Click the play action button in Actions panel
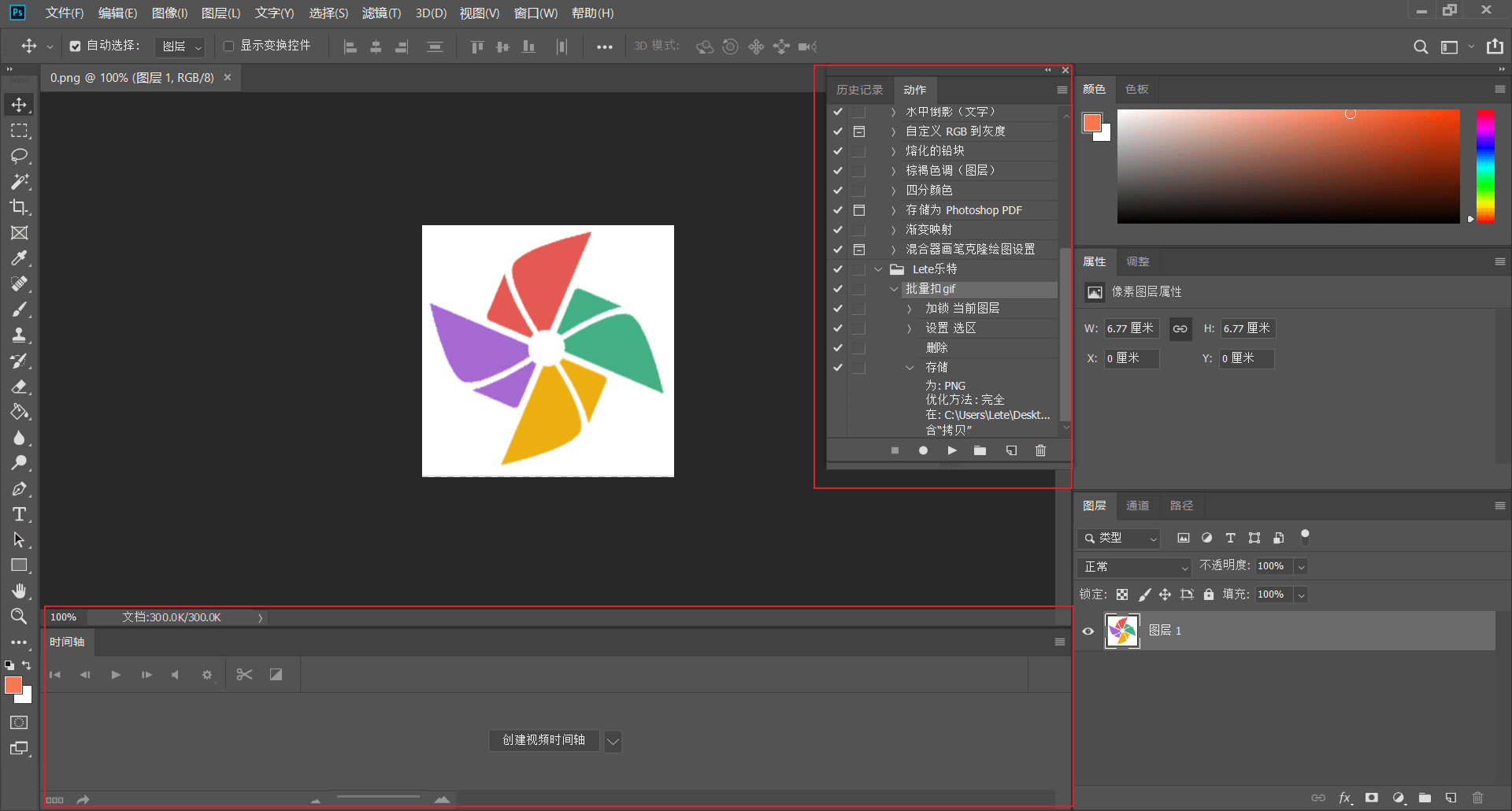The height and width of the screenshot is (811, 1512). (x=952, y=450)
